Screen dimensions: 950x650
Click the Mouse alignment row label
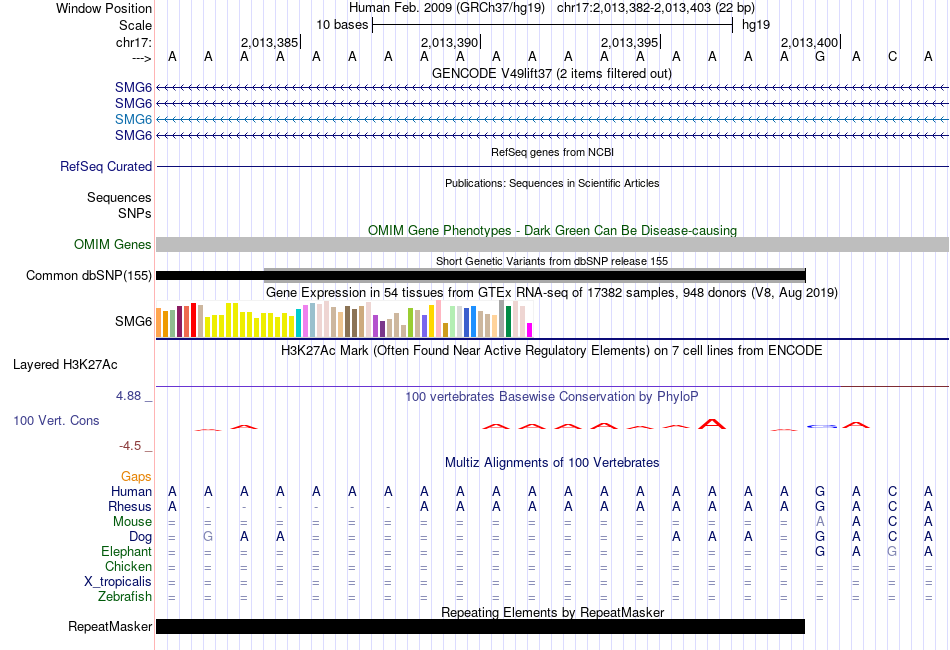tap(132, 522)
